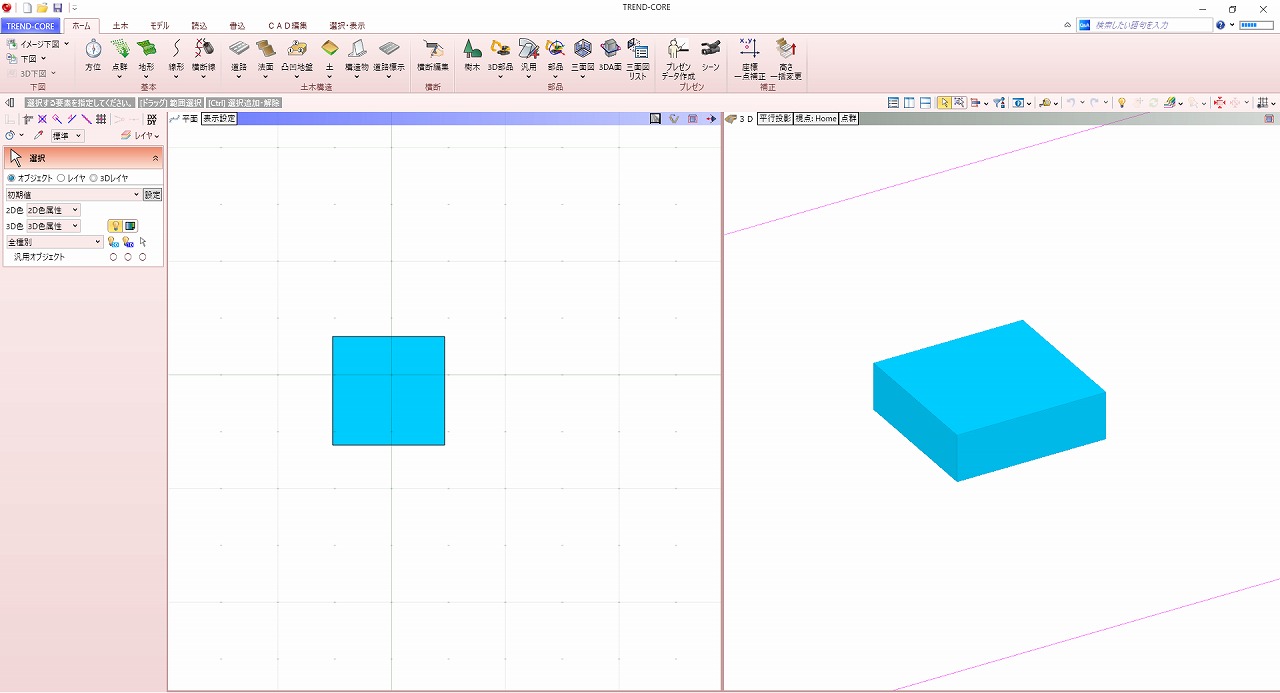This screenshot has height=693, width=1280.
Task: Click the 設定 settings button
Action: click(152, 194)
